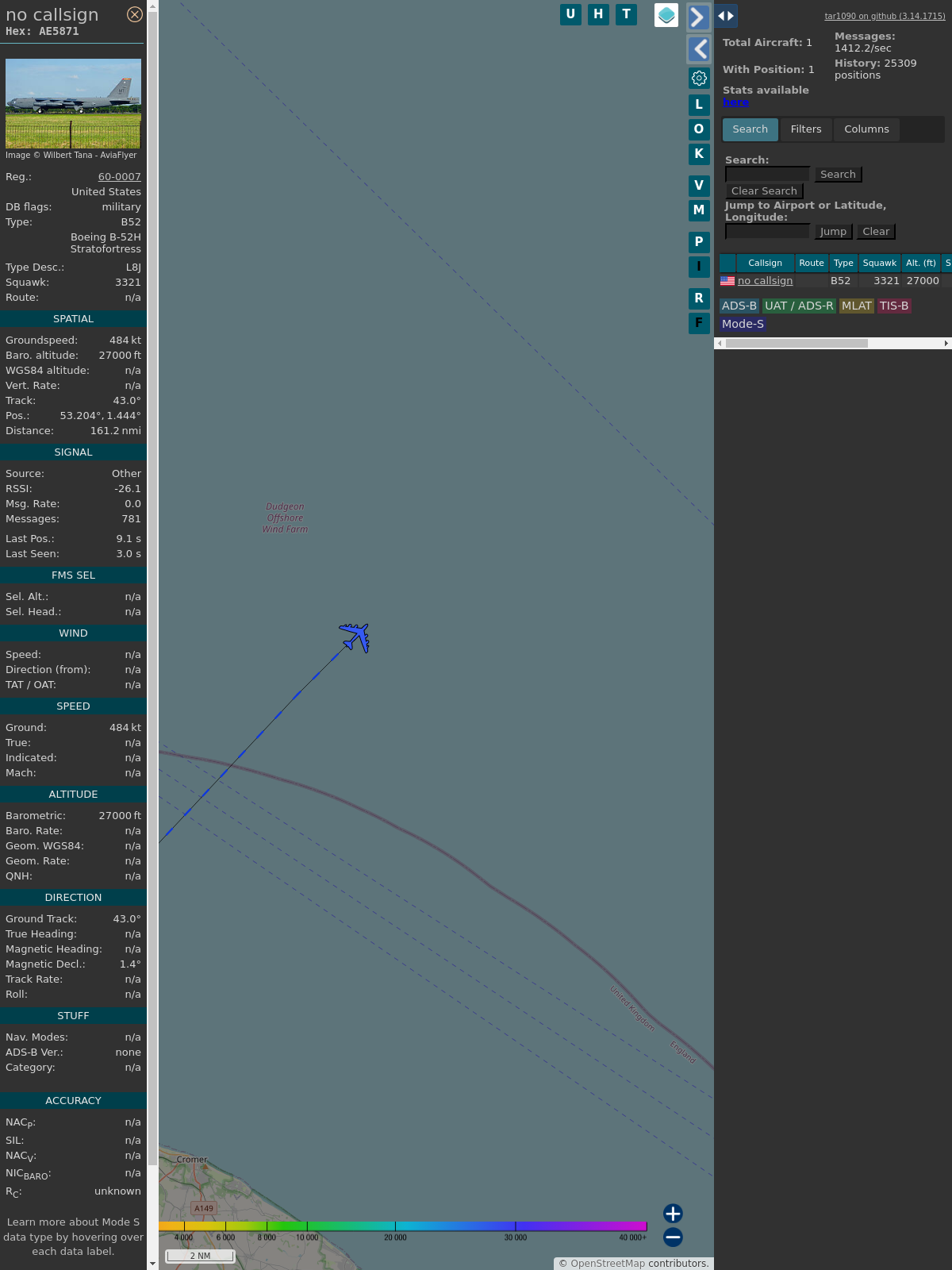The height and width of the screenshot is (1270, 952).
Task: Click the UAT / ADS-R legend tag
Action: click(x=799, y=306)
